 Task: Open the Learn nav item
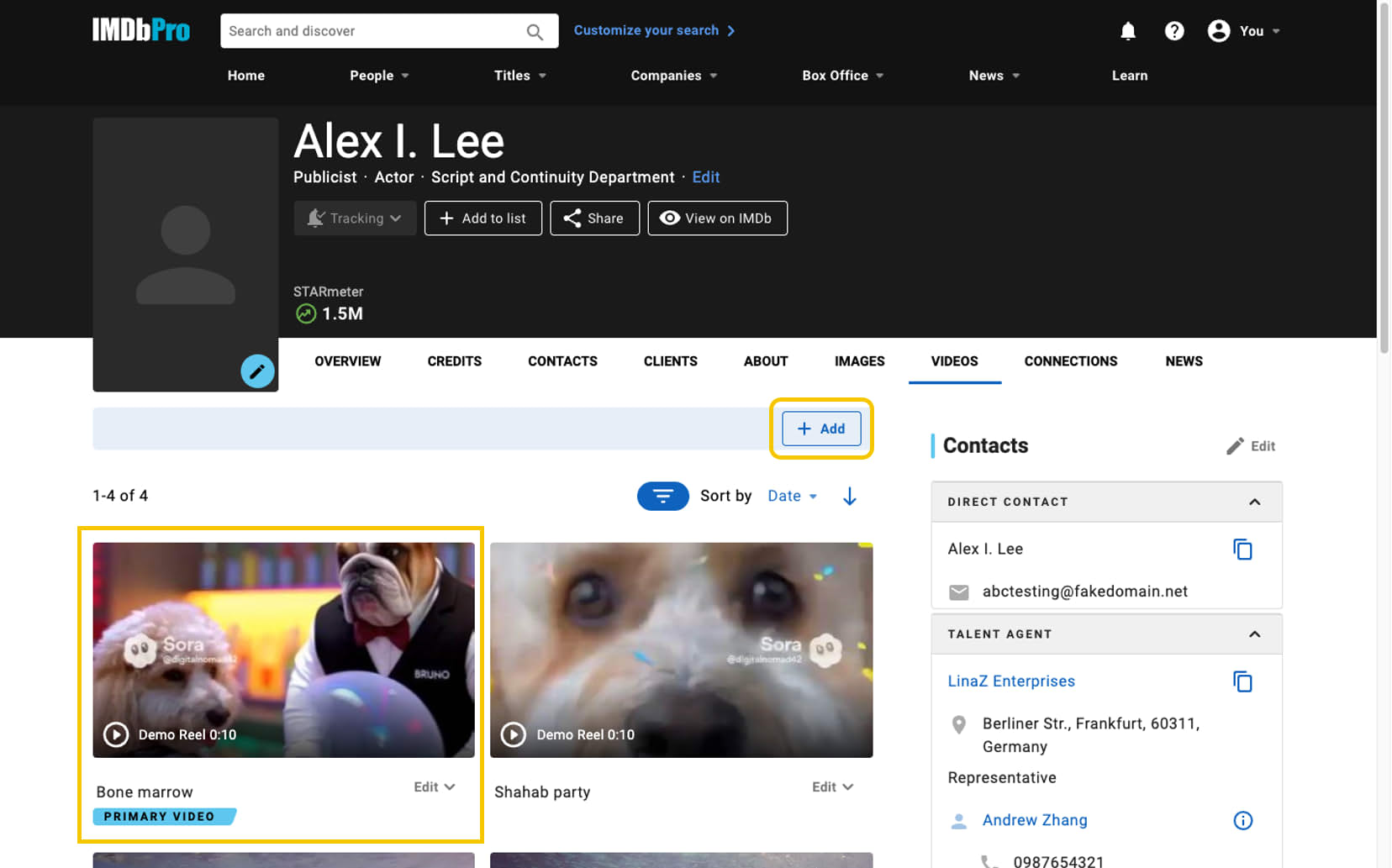click(1130, 76)
